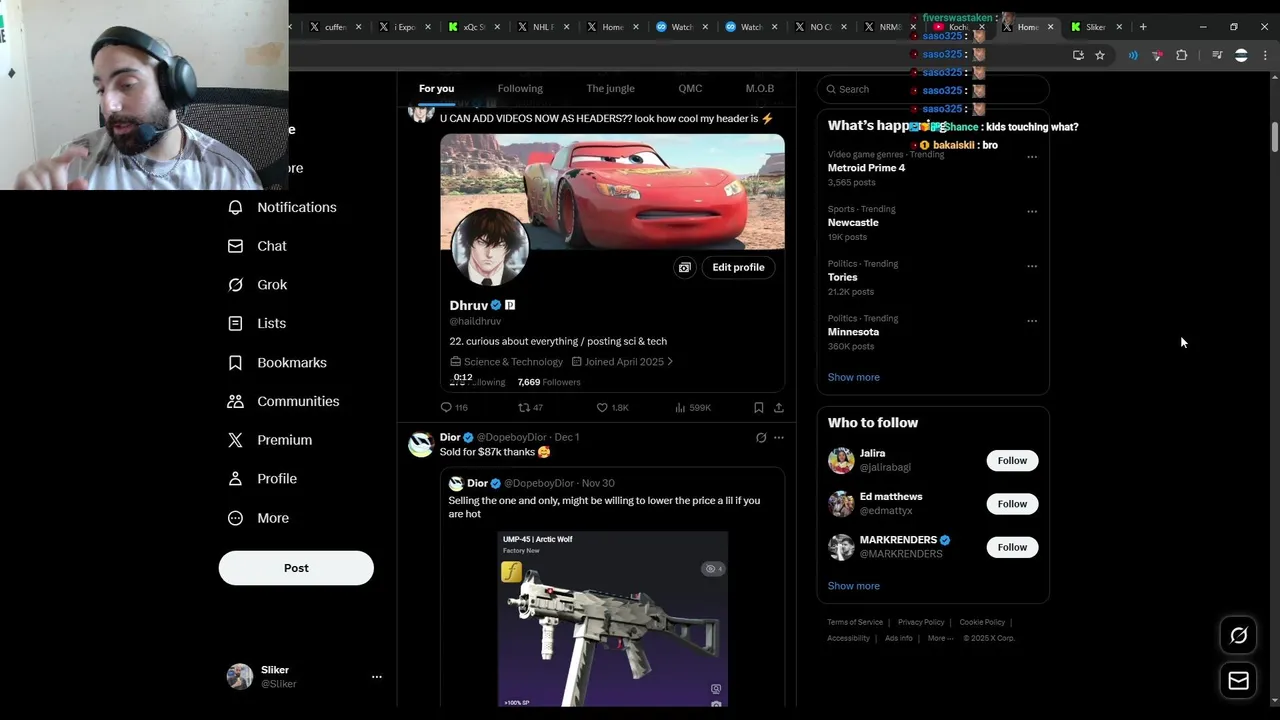Screen dimensions: 1280x720
Task: Reply to Dhruv's post with 116 replies
Action: 454,408
